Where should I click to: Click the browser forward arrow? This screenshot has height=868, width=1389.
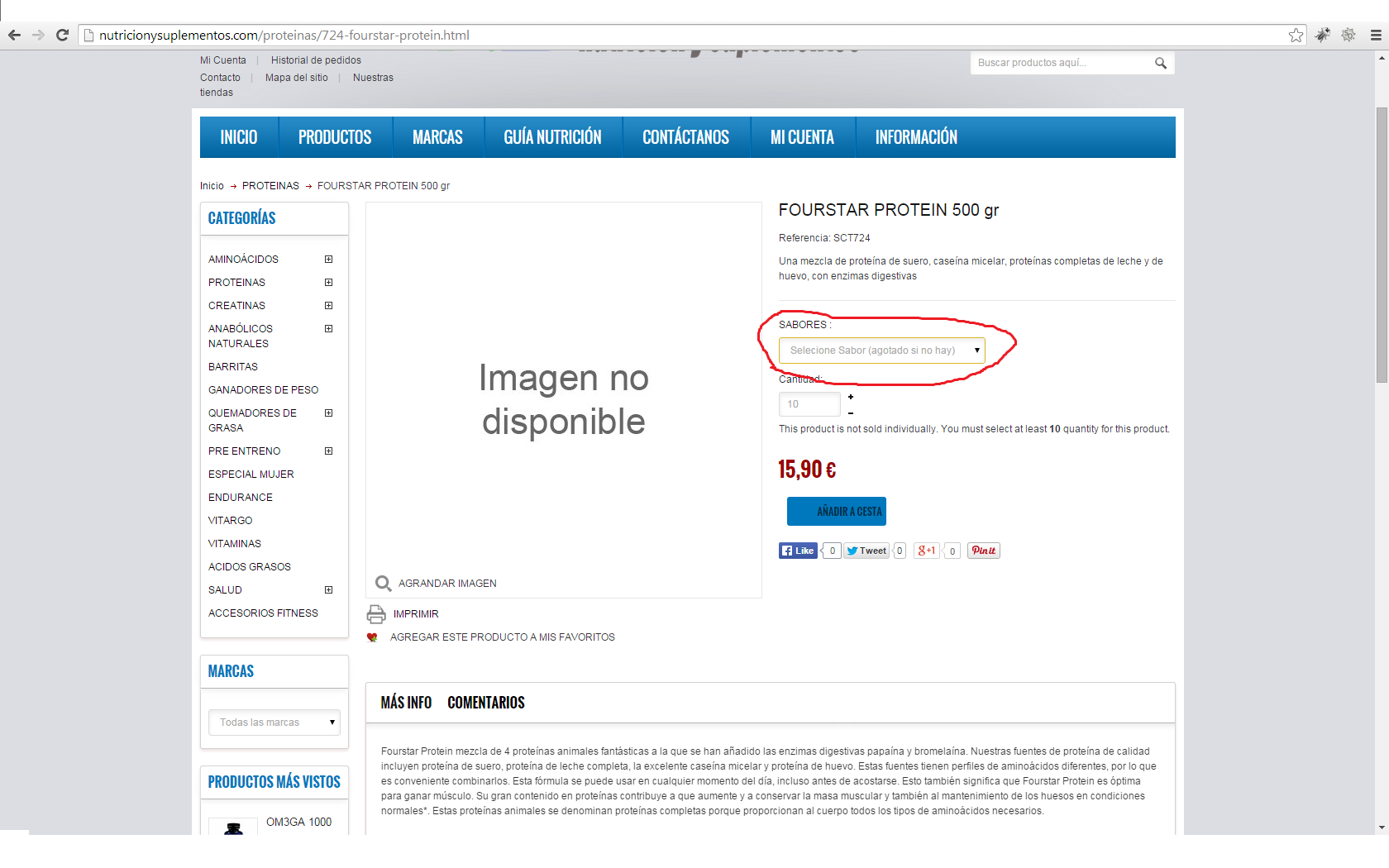click(38, 35)
